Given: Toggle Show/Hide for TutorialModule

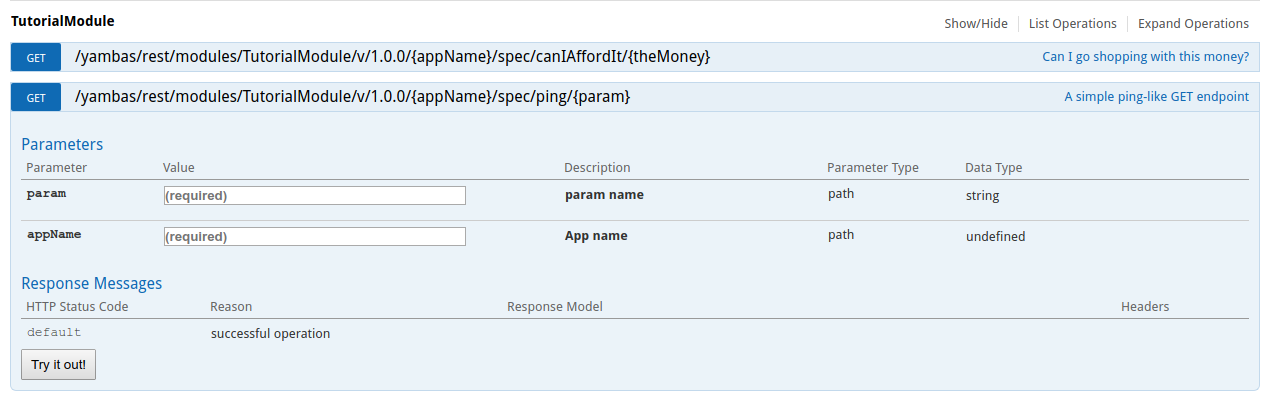Looking at the screenshot, I should (975, 23).
